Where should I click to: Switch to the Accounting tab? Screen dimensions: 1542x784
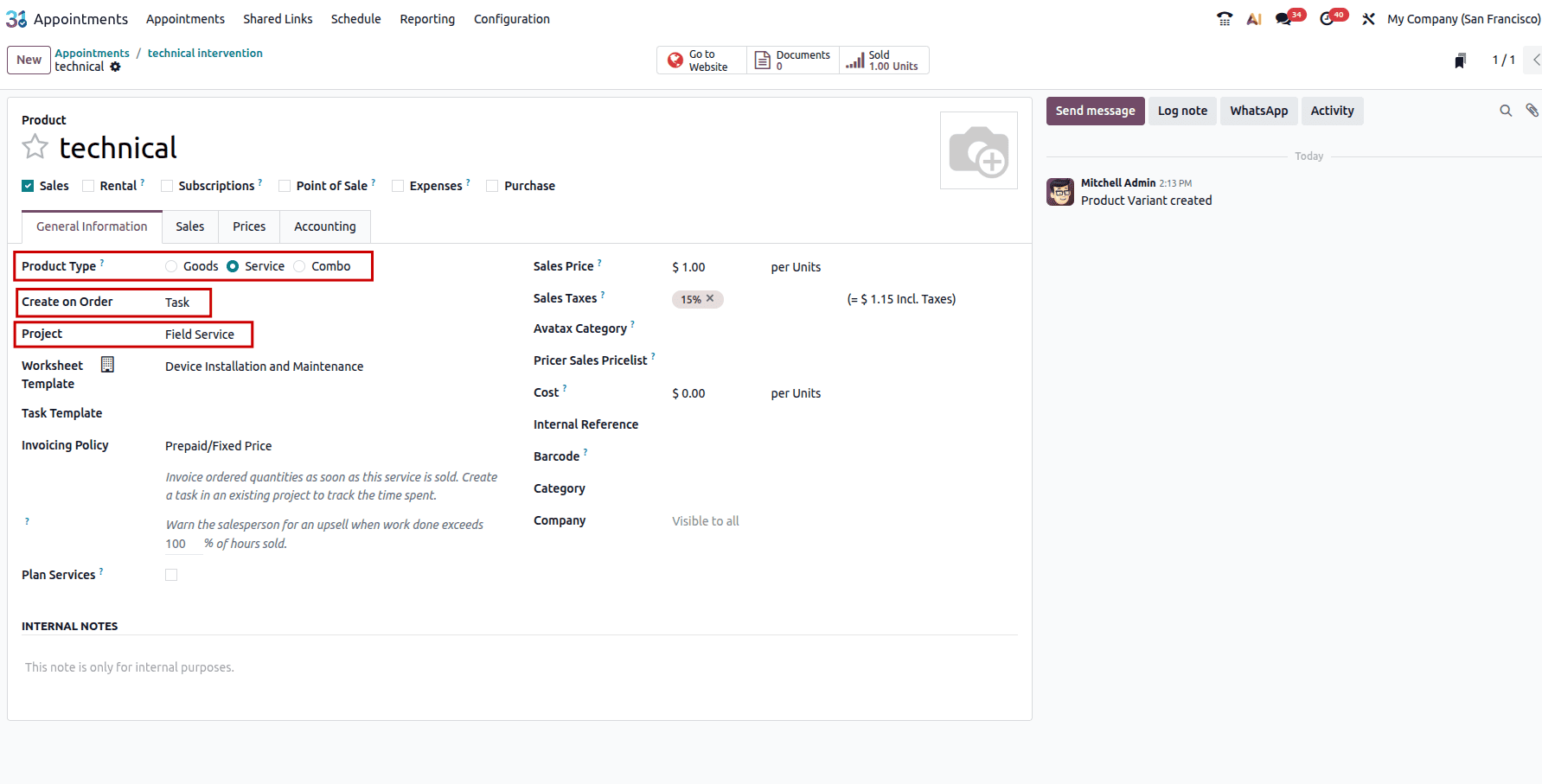coord(325,226)
